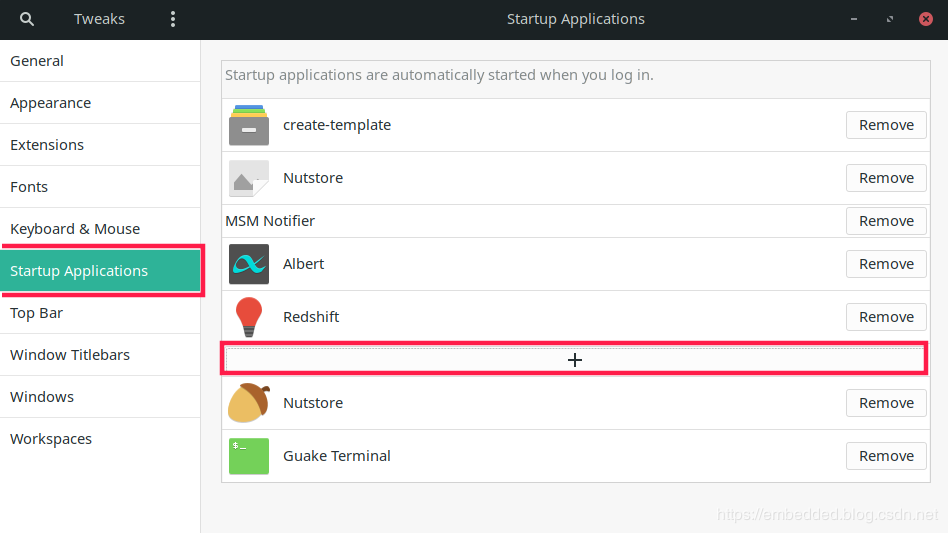The width and height of the screenshot is (948, 533).
Task: Remove Guake Terminal from startup
Action: (886, 456)
